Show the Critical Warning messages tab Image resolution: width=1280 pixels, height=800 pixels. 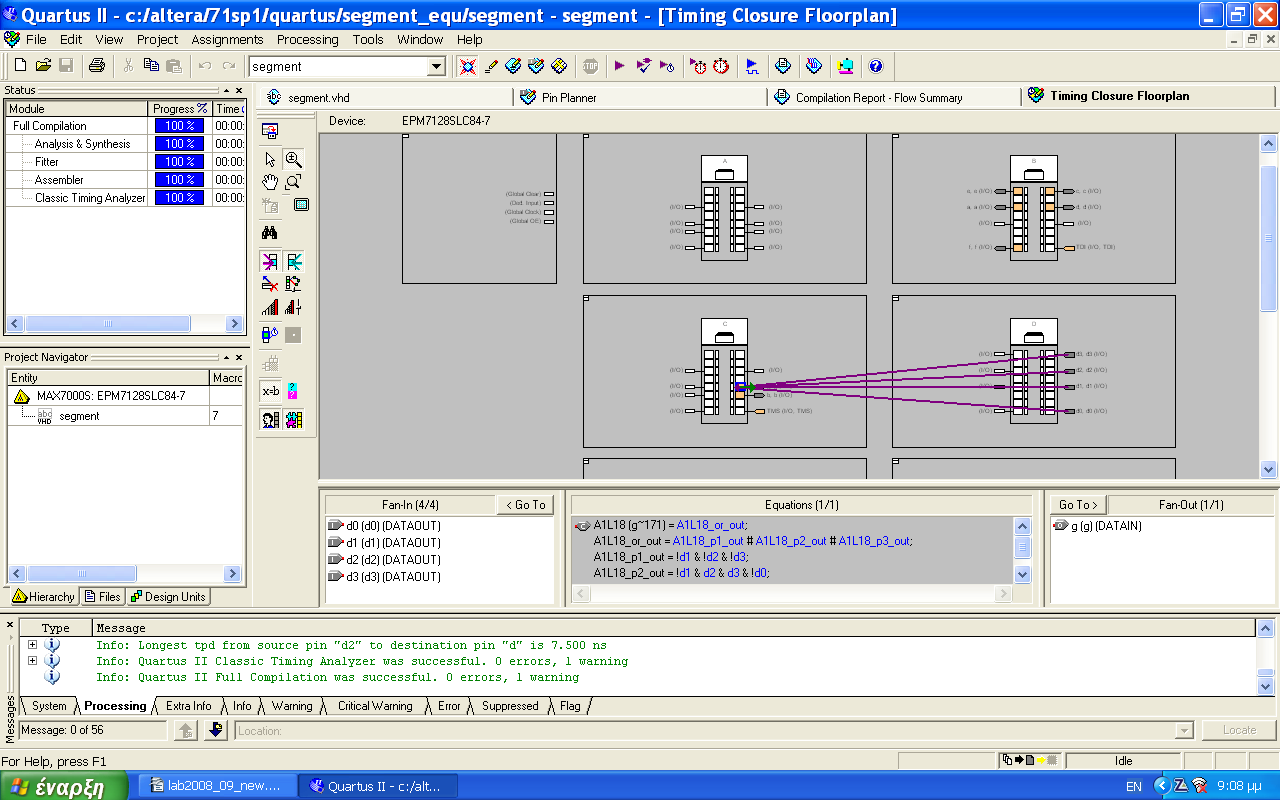pyautogui.click(x=374, y=706)
